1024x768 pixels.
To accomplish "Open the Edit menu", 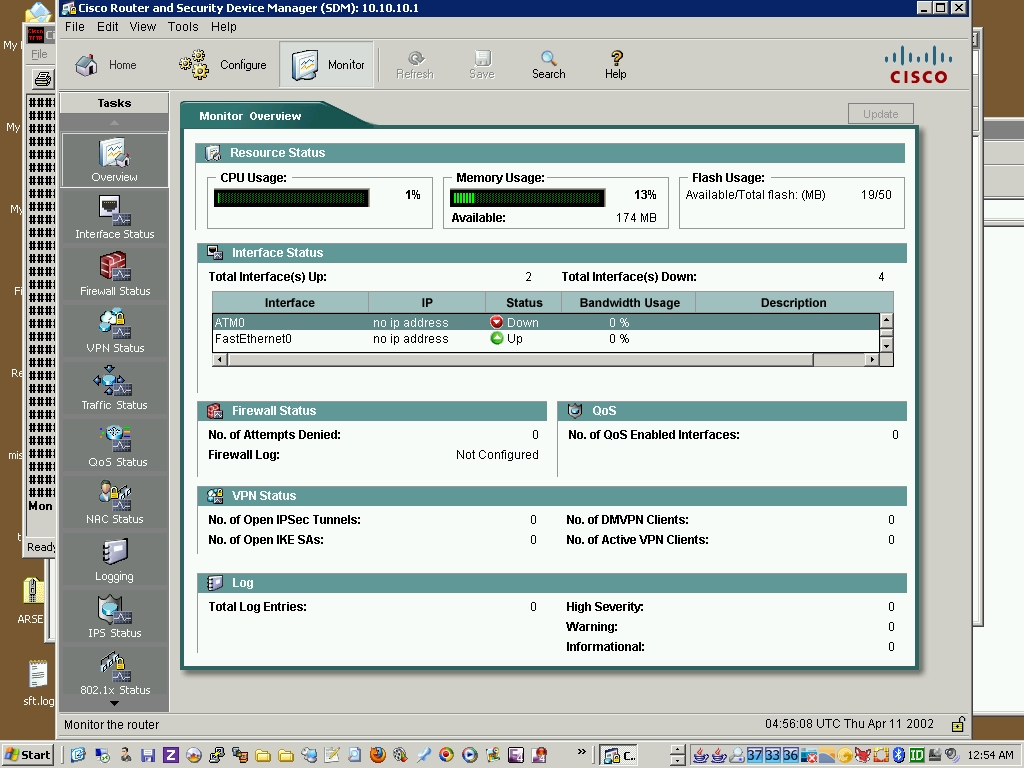I will point(107,27).
